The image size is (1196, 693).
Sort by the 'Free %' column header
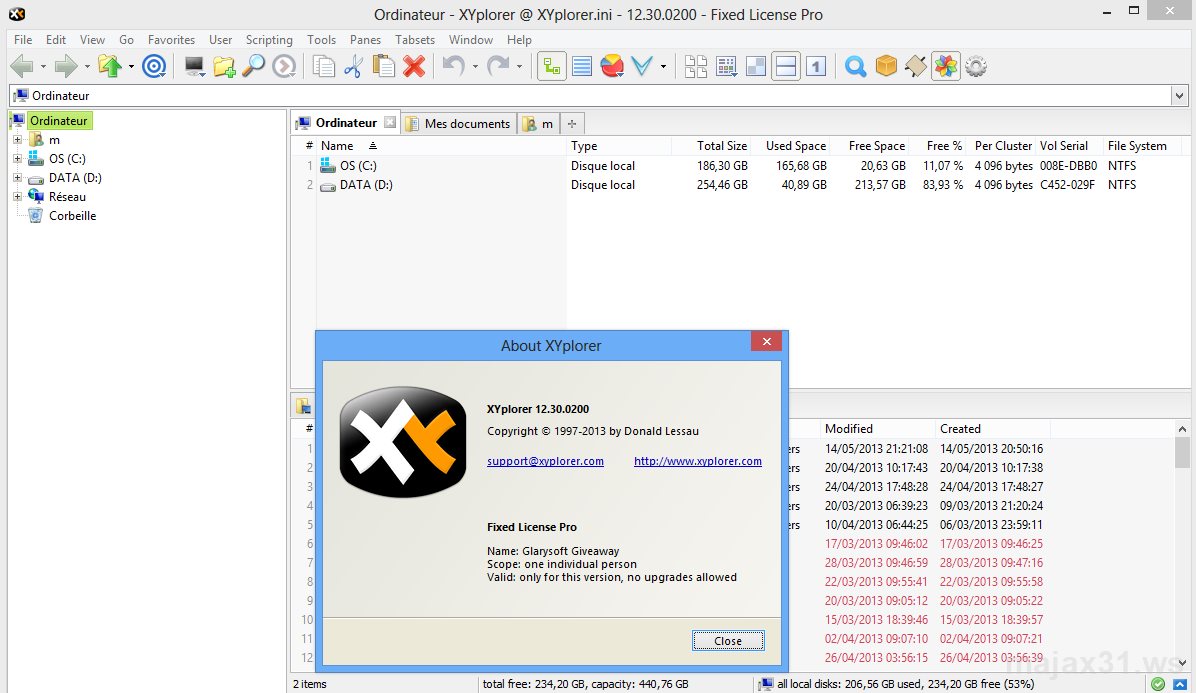pos(939,146)
